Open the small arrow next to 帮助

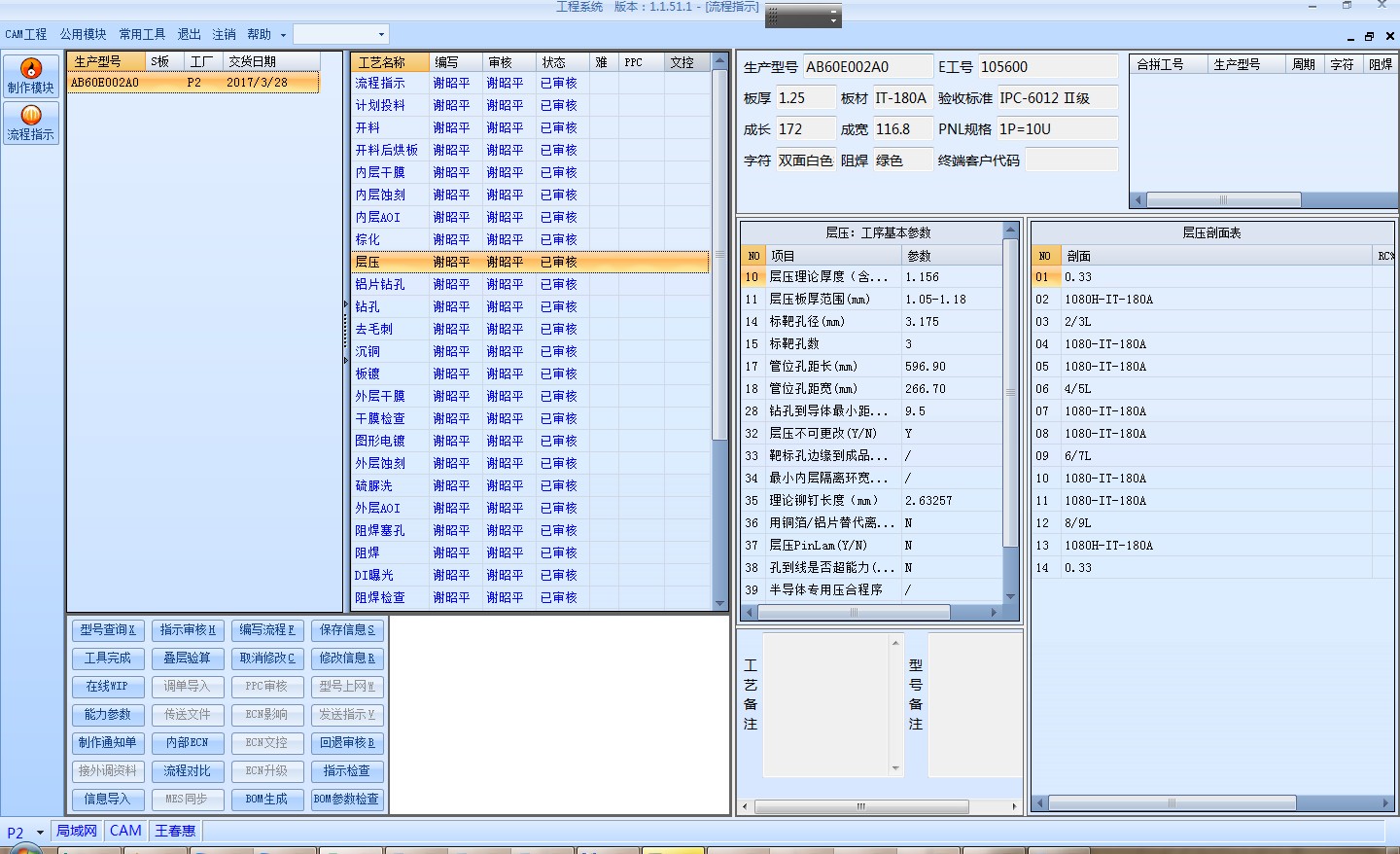[x=283, y=35]
